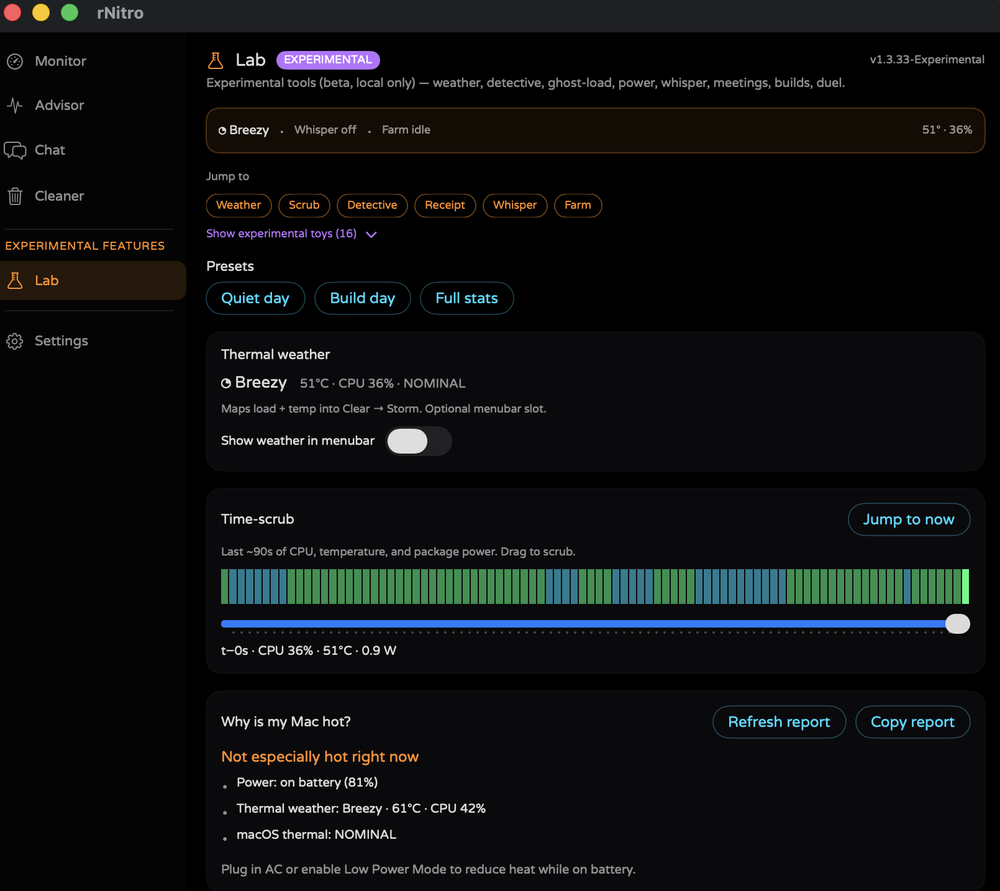The image size is (1000, 891).
Task: Click the '51° · 36%' readout
Action: coord(947,130)
